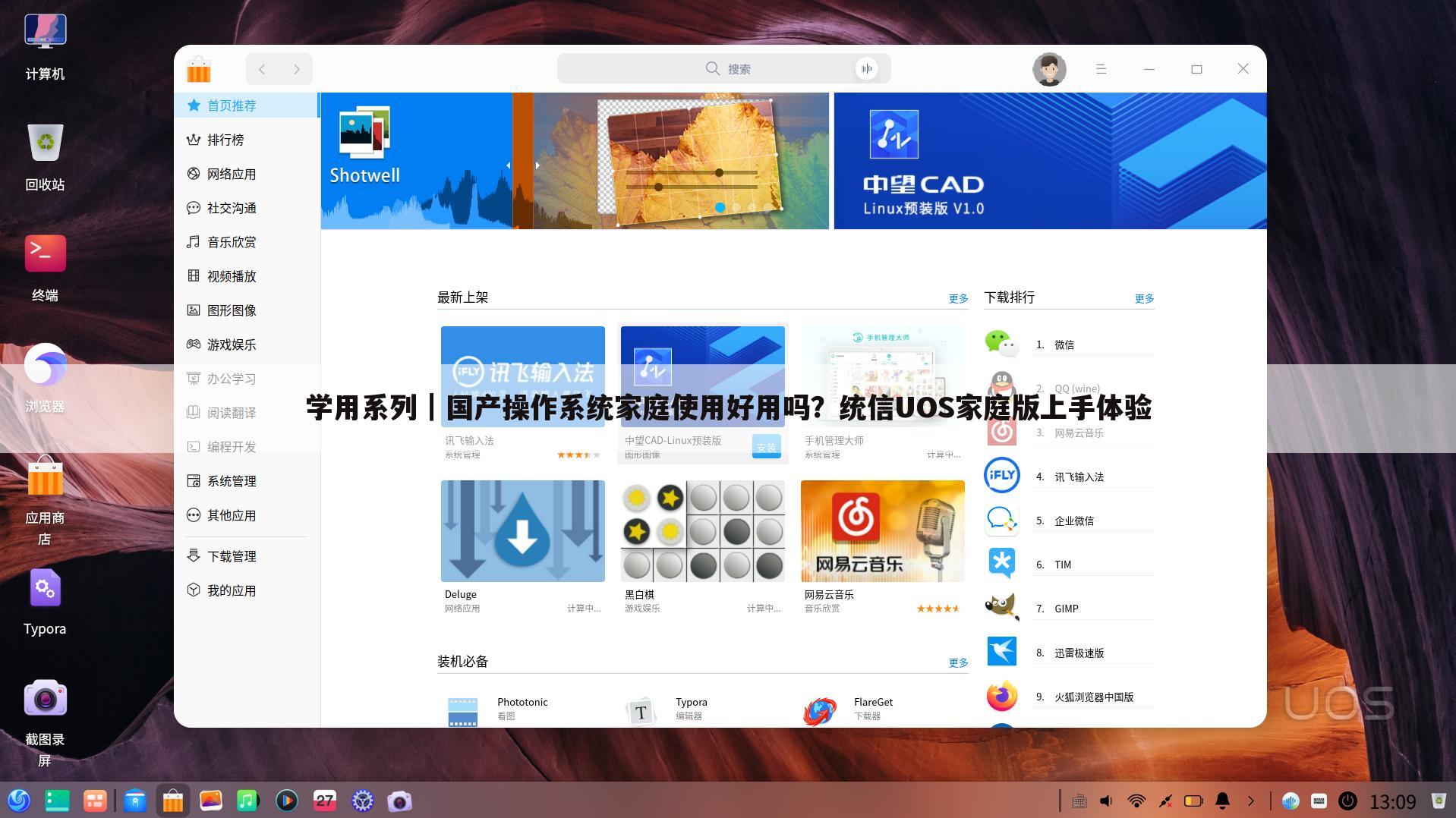Open the notification bell tray icon
The image size is (1456, 818).
pyautogui.click(x=1222, y=801)
